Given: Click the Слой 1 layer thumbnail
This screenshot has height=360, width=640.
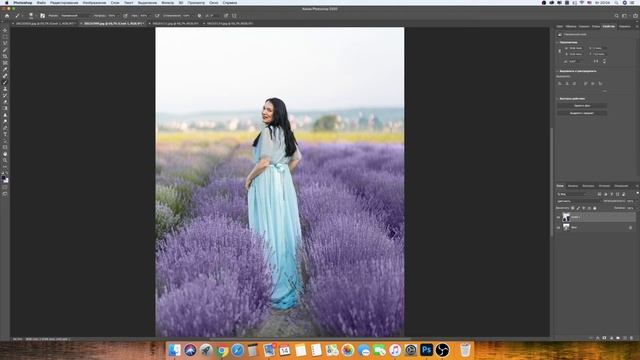Looking at the screenshot, I should tap(566, 217).
